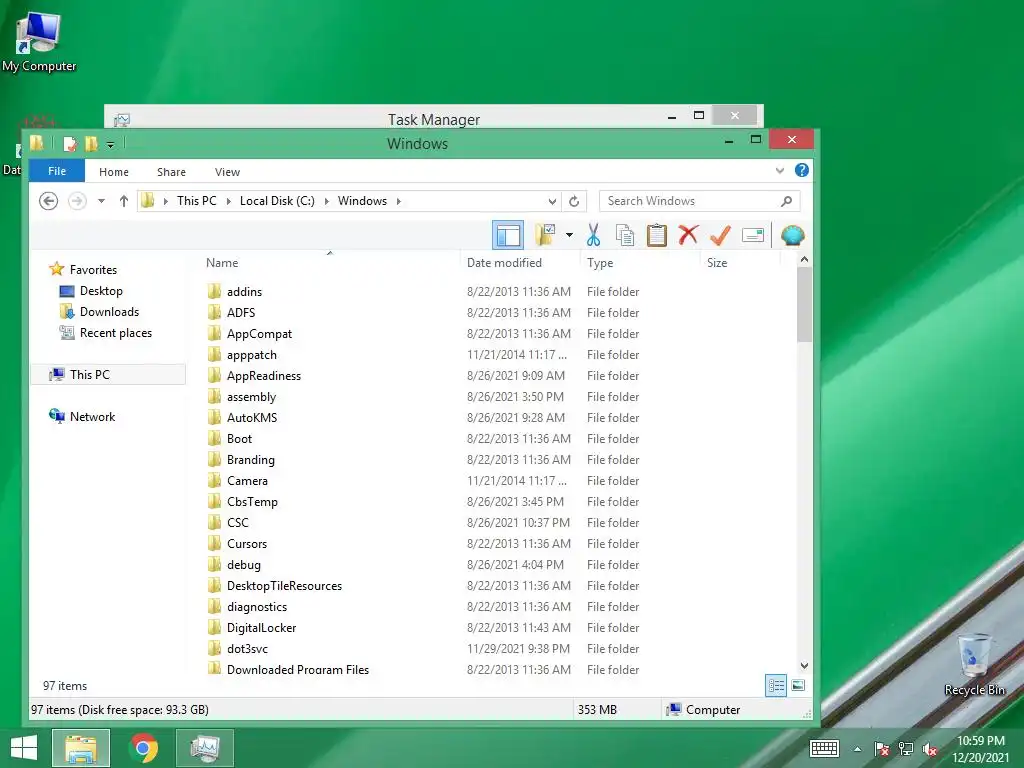The width and height of the screenshot is (1024, 768).
Task: Open File Explorer from the taskbar
Action: pos(80,748)
